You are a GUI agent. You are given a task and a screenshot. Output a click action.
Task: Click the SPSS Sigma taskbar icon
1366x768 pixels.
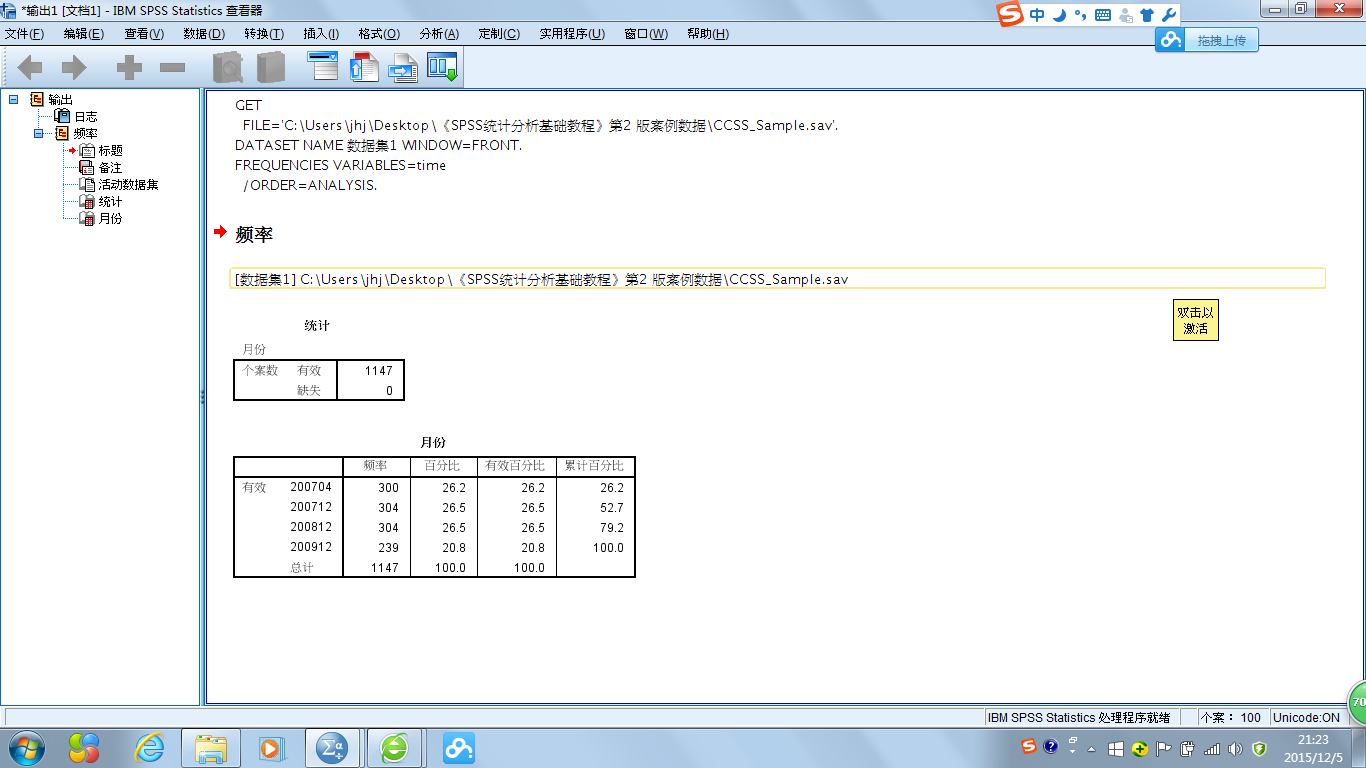pos(331,748)
